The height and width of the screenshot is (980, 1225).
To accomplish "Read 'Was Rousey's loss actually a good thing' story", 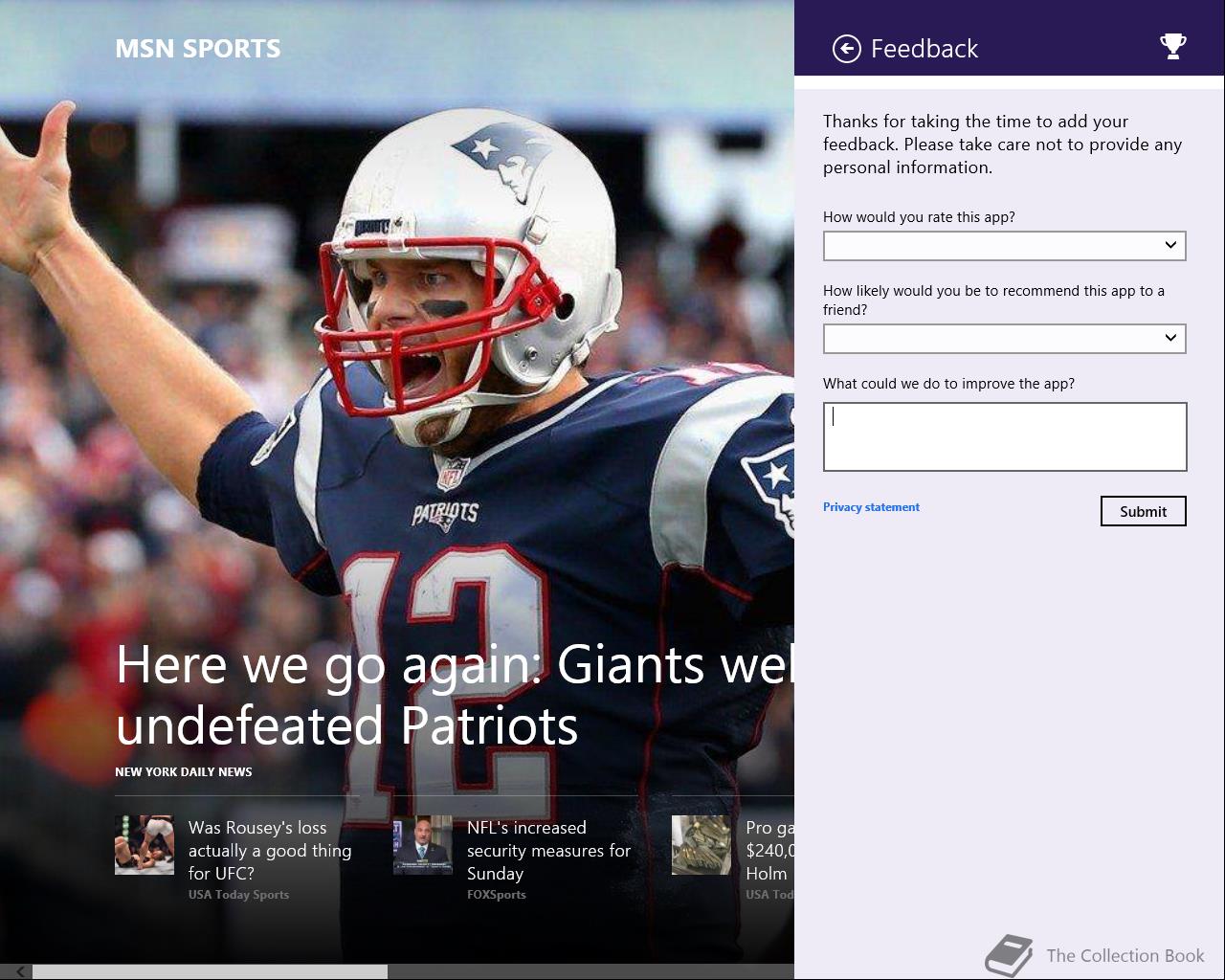I will pyautogui.click(x=270, y=851).
